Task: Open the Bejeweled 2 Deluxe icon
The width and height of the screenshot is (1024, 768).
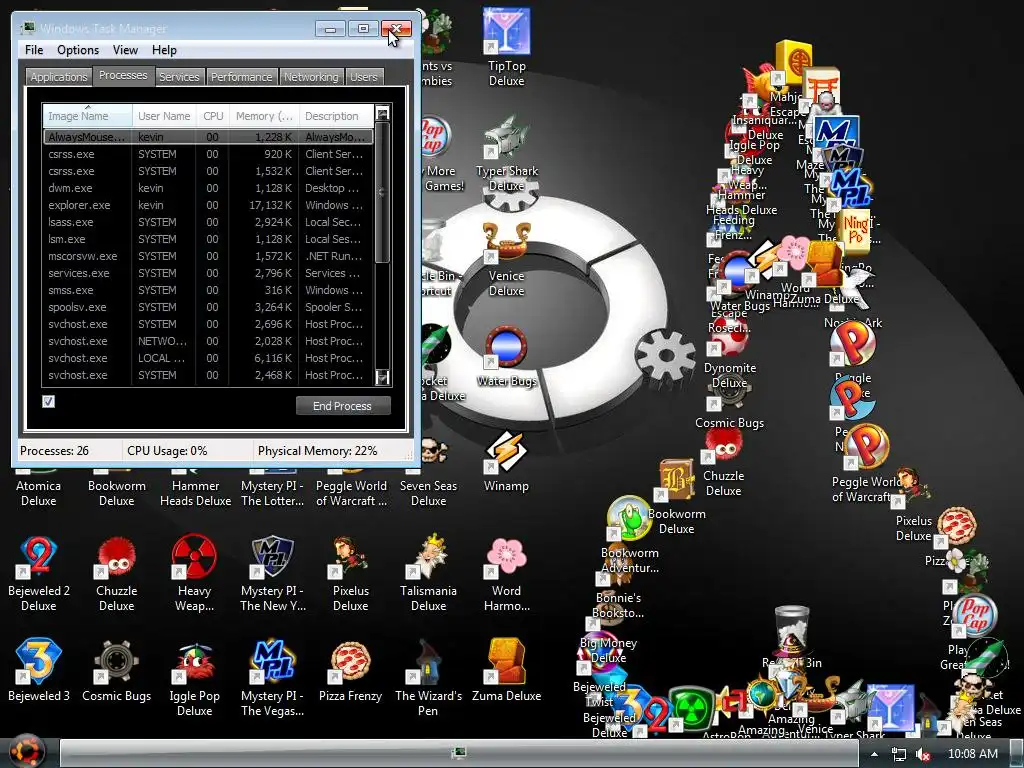Action: [39, 575]
